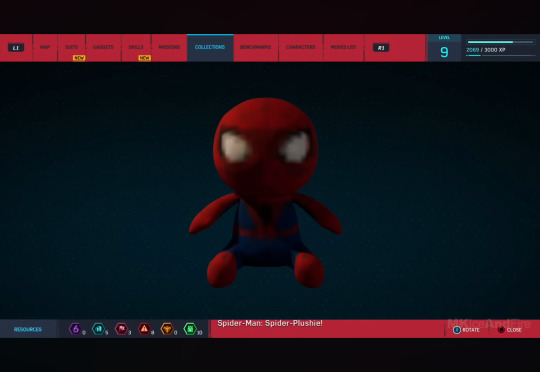Select the red warning-triangle token icon

(144, 329)
